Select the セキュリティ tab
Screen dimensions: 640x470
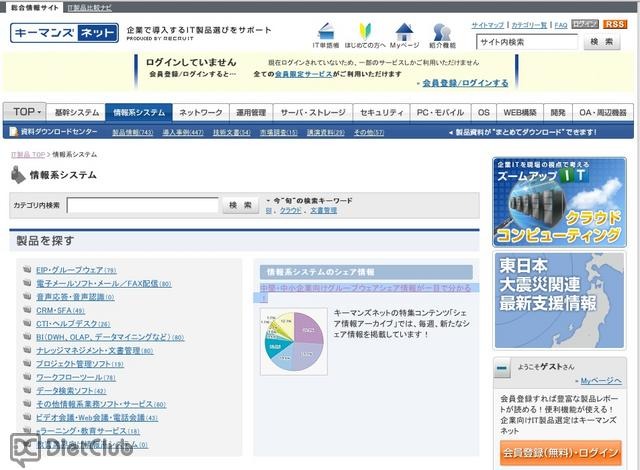[382, 113]
